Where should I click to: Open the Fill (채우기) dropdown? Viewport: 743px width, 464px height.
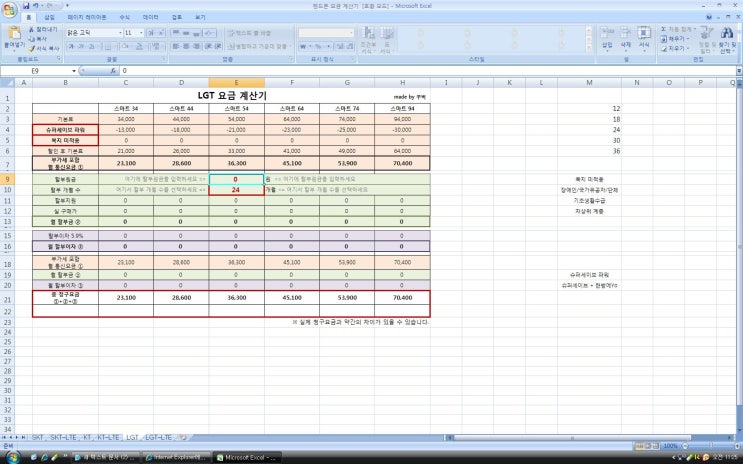click(x=688, y=39)
